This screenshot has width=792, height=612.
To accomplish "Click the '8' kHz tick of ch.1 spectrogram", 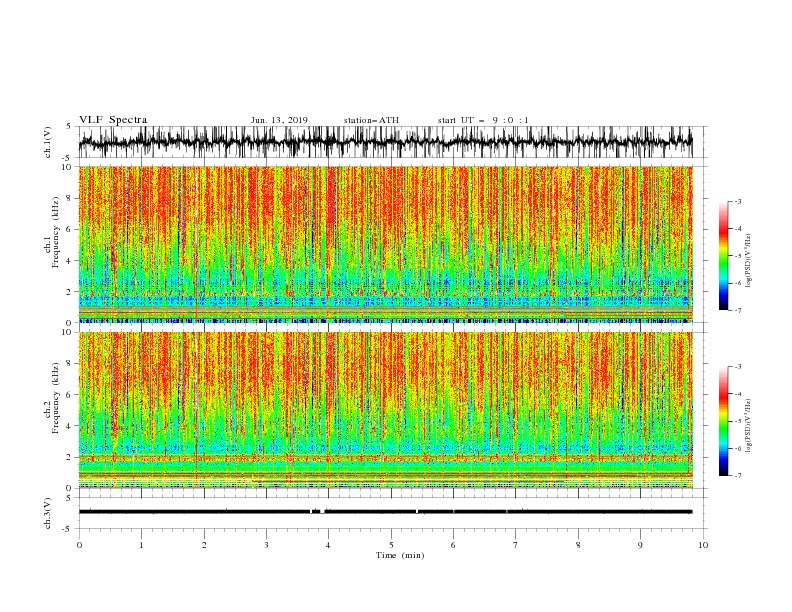I will tap(70, 198).
